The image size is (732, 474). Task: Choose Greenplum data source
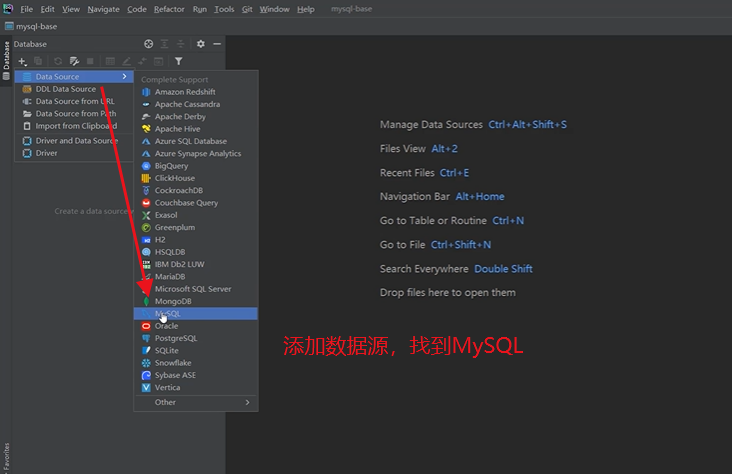pos(196,227)
